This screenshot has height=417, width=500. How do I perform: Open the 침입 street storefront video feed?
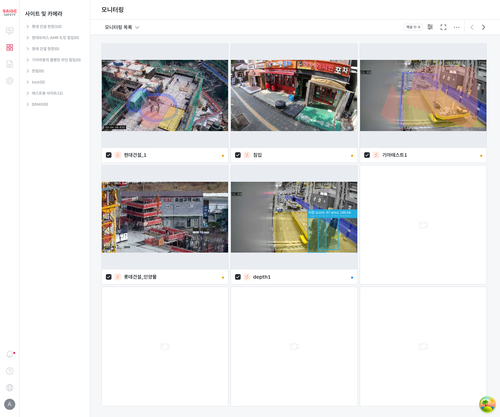click(294, 95)
